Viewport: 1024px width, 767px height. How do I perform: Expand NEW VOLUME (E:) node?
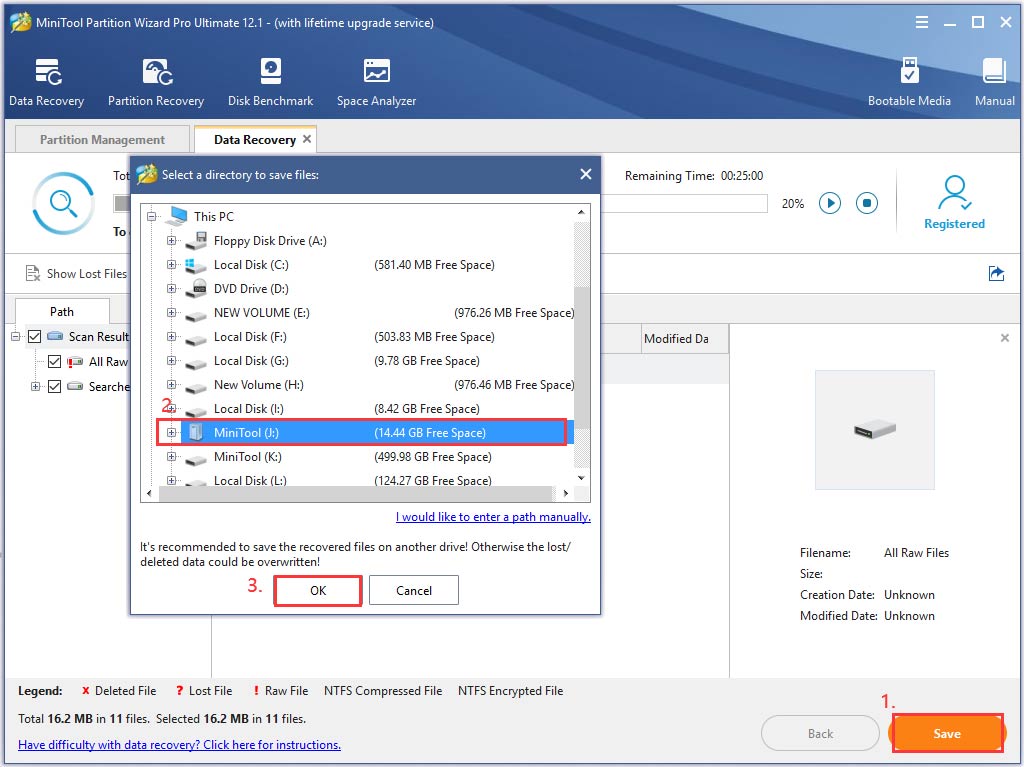coord(171,313)
